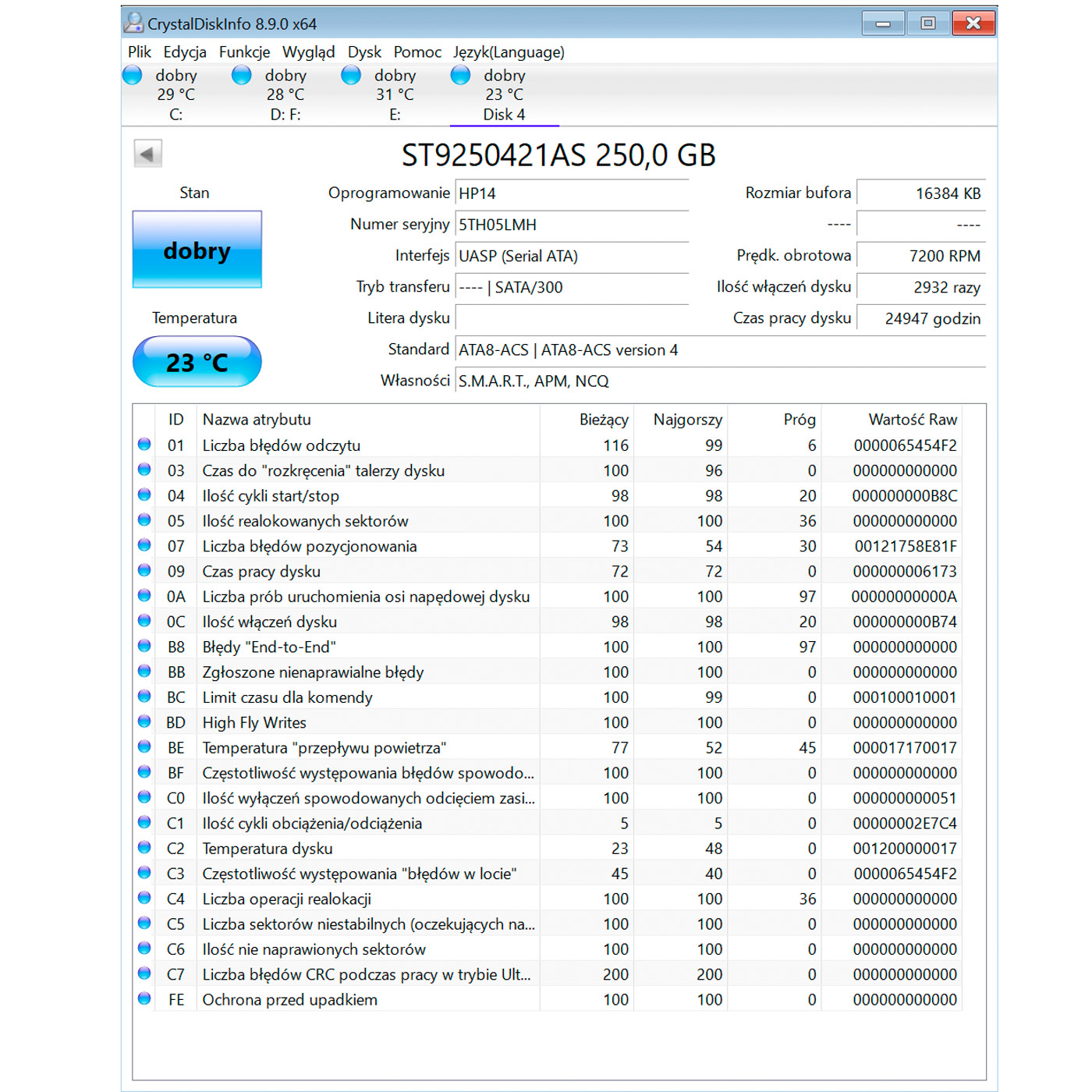The image size is (1092, 1092).
Task: Click status orb of attribute C3 row
Action: 144,873
